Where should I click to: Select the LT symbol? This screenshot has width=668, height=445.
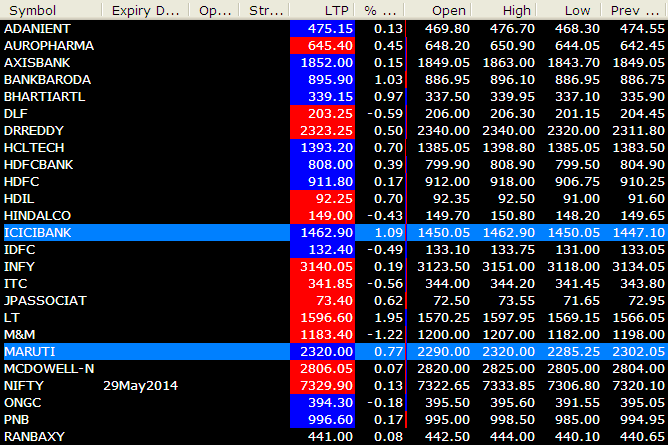12,318
